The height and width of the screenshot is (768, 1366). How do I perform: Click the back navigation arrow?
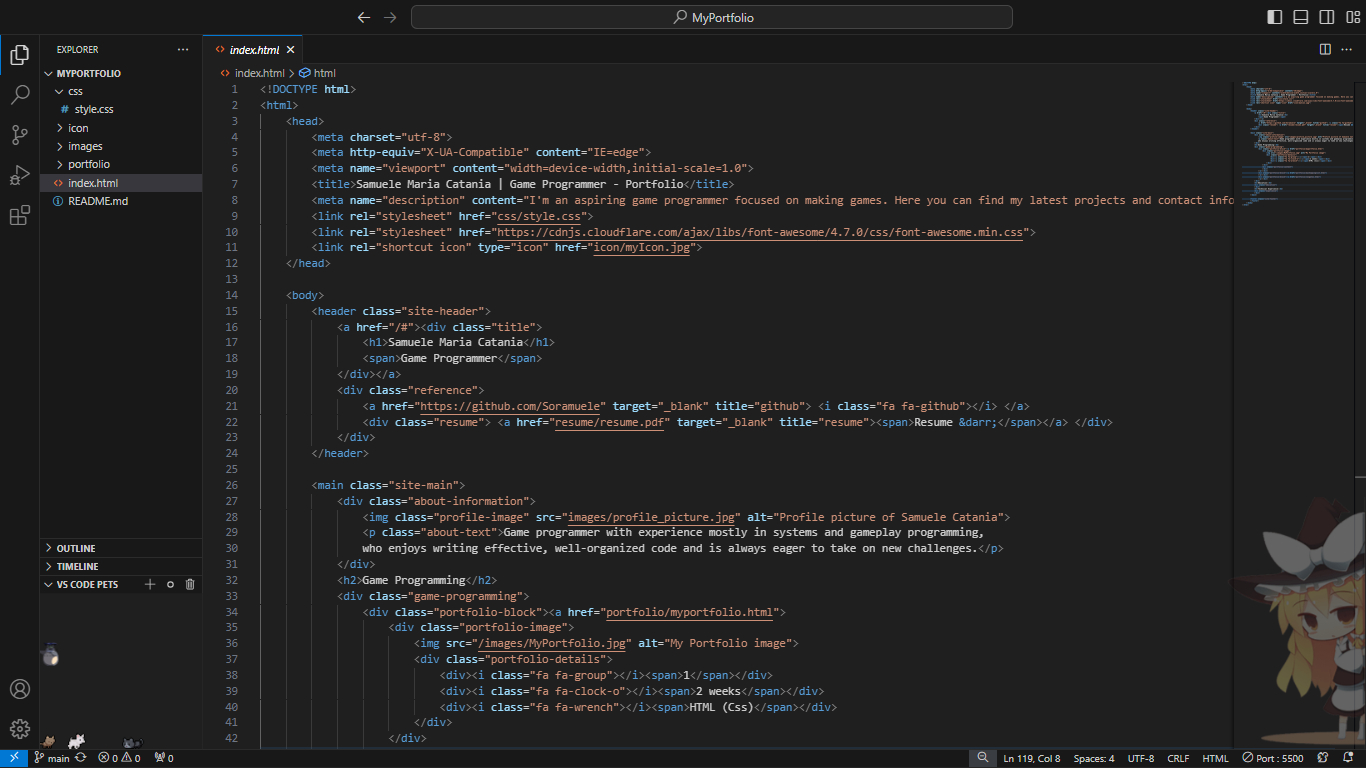coord(364,17)
